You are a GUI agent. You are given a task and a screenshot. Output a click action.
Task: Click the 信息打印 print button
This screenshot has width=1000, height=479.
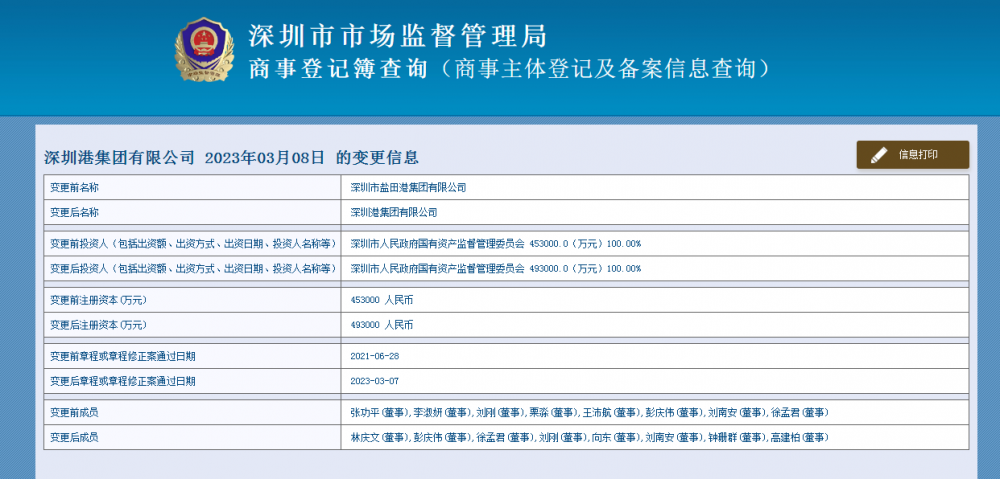pos(913,155)
